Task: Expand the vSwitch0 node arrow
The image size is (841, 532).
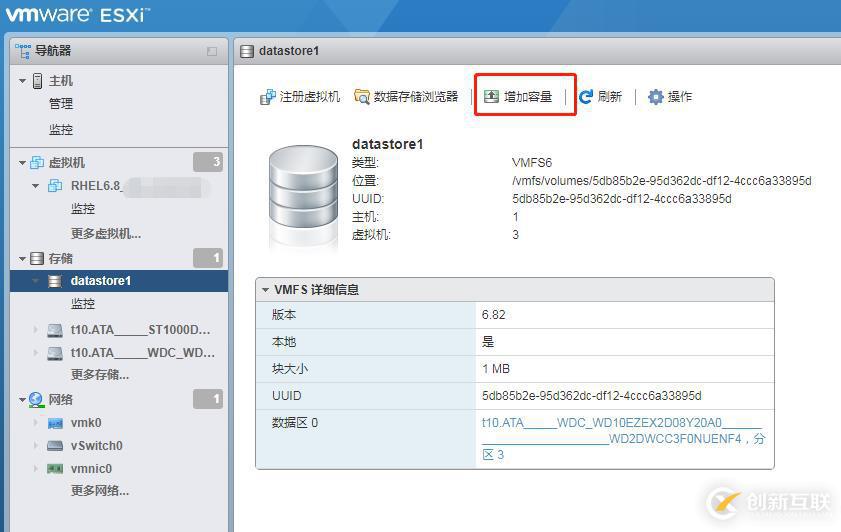Action: 36,446
